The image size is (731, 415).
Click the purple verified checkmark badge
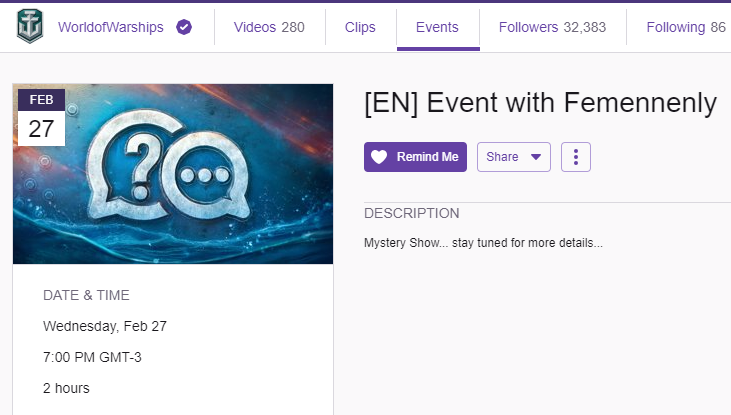[x=184, y=27]
